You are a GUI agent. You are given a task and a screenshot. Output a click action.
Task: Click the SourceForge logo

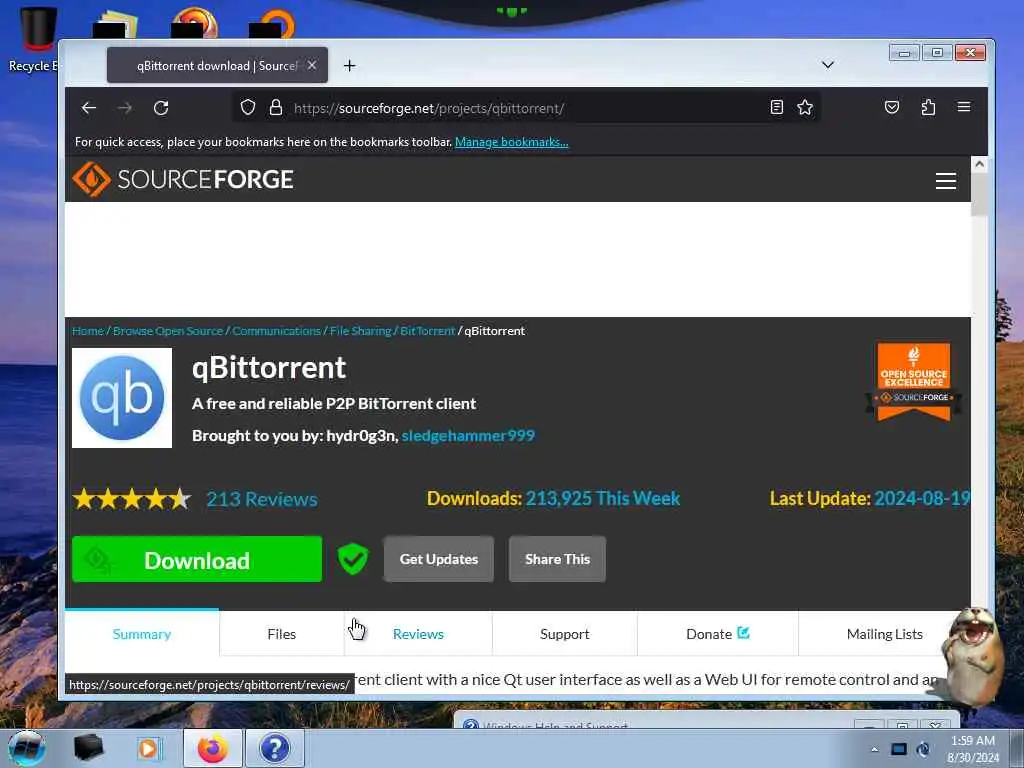(182, 179)
